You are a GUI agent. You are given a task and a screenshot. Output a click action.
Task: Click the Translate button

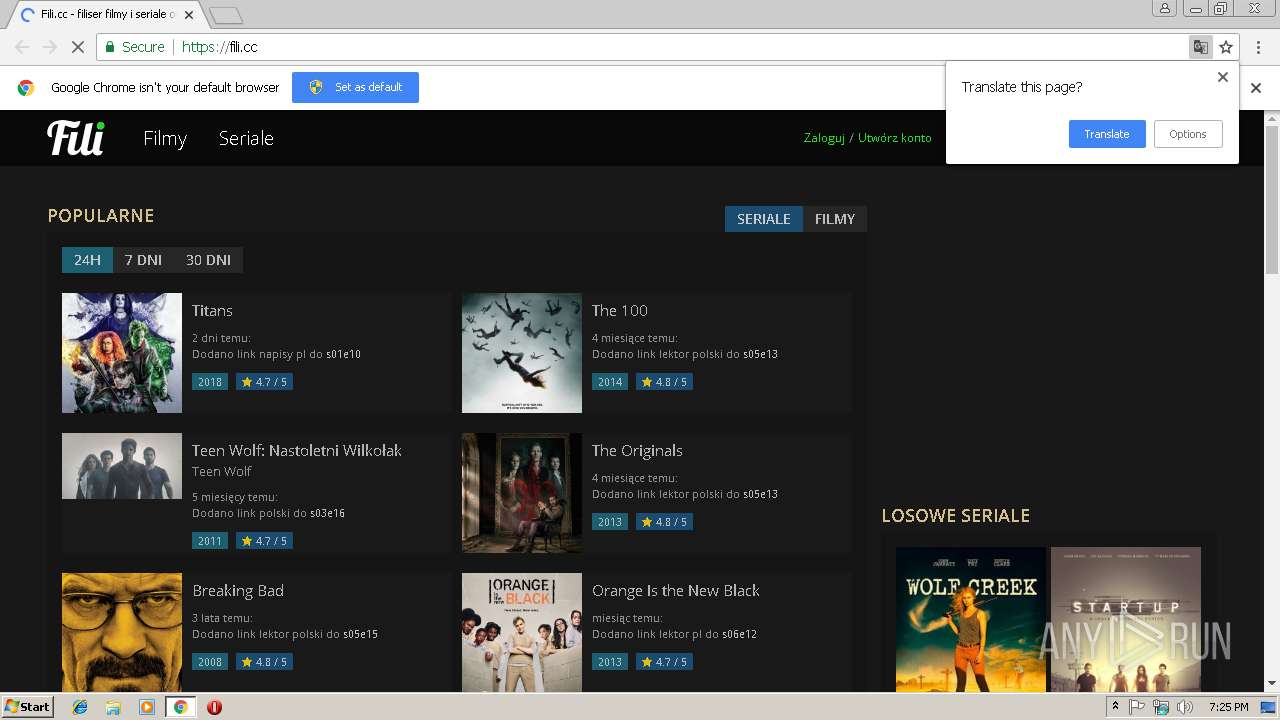tap(1107, 134)
